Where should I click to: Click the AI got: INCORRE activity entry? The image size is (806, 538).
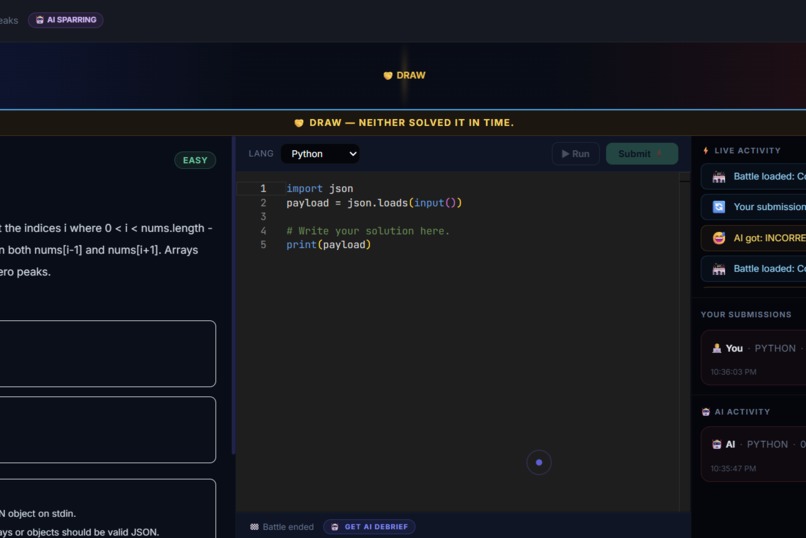(754, 238)
